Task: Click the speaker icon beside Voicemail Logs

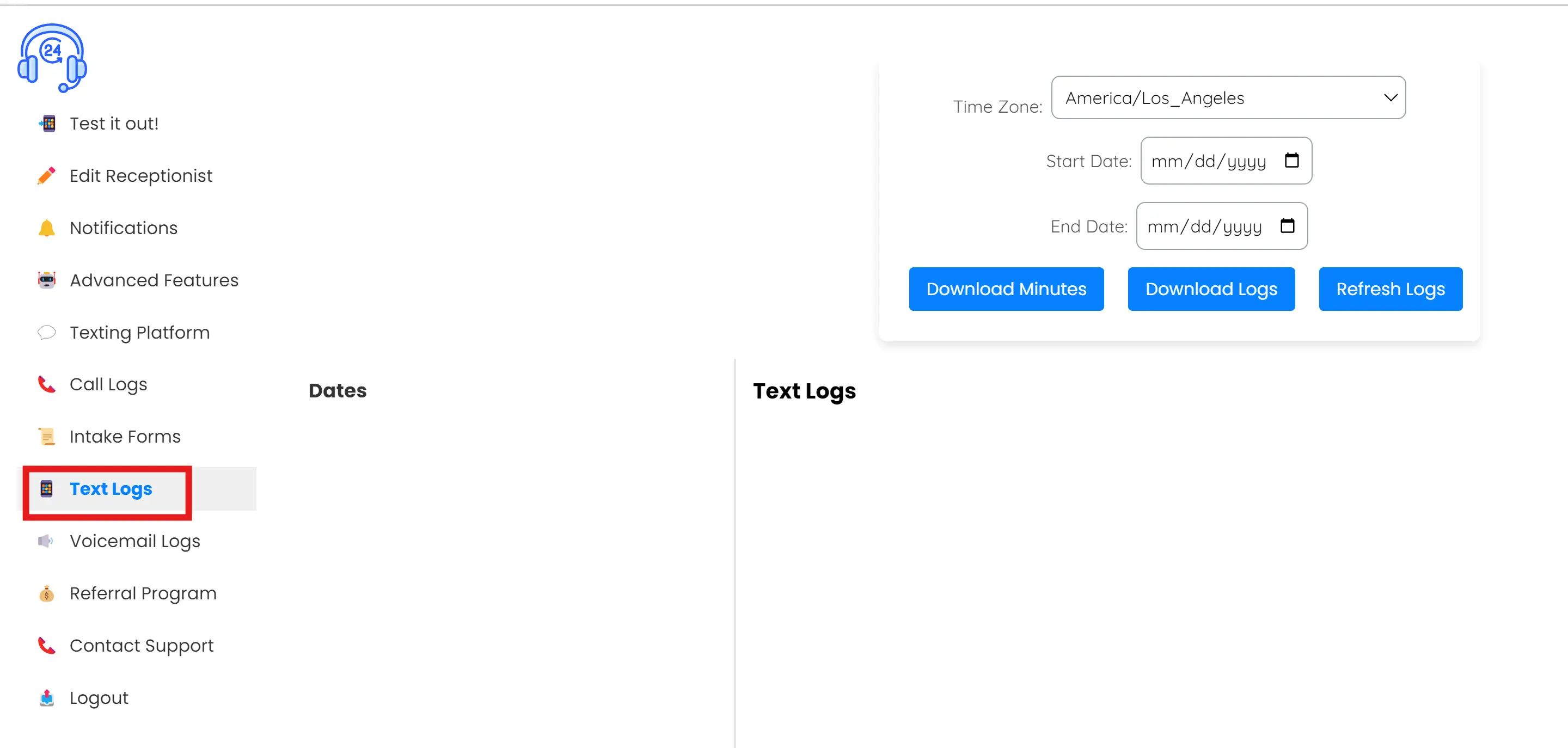Action: pyautogui.click(x=46, y=541)
